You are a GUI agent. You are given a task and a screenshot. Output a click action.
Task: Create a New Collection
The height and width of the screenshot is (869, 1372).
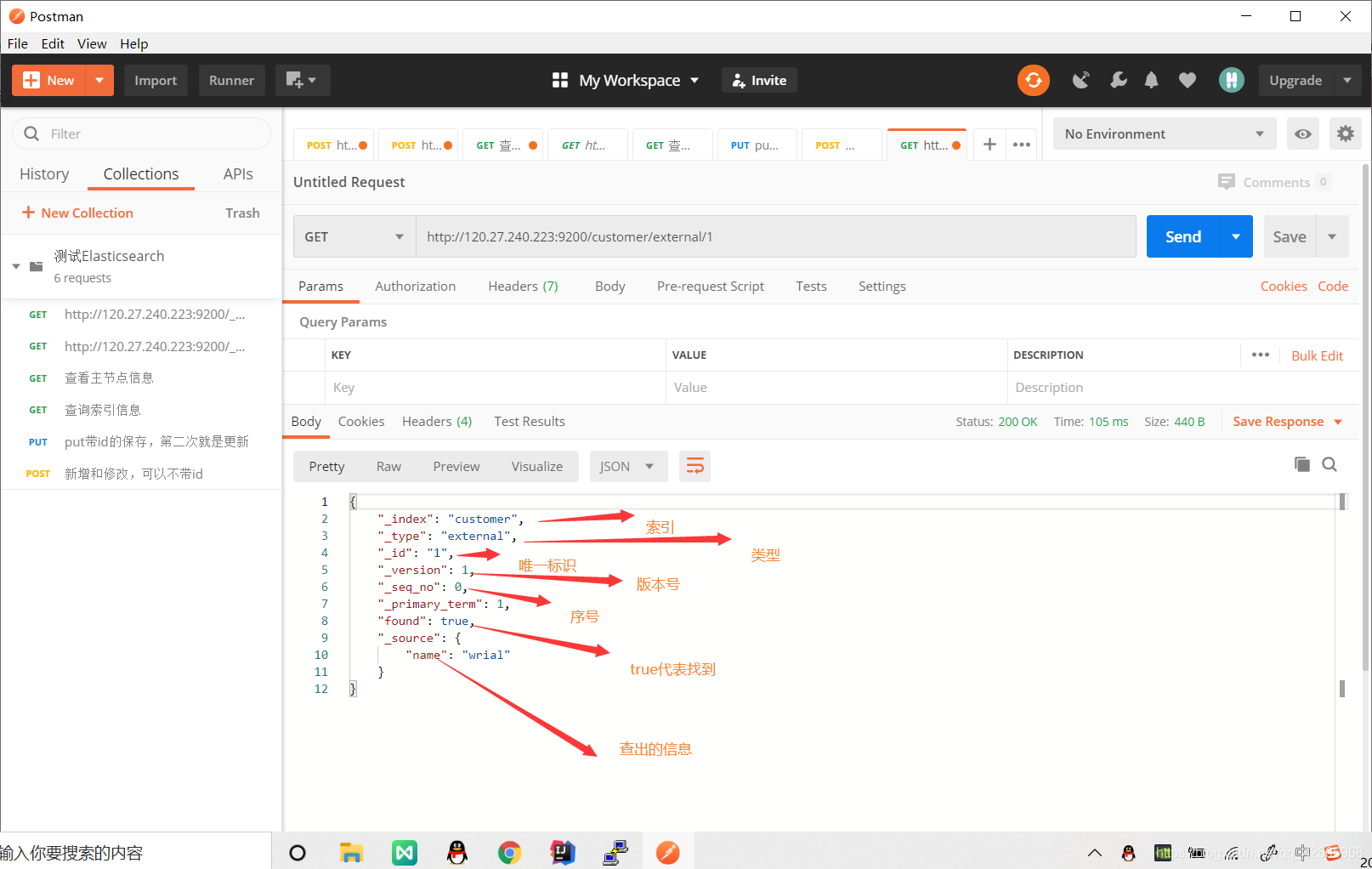(77, 213)
